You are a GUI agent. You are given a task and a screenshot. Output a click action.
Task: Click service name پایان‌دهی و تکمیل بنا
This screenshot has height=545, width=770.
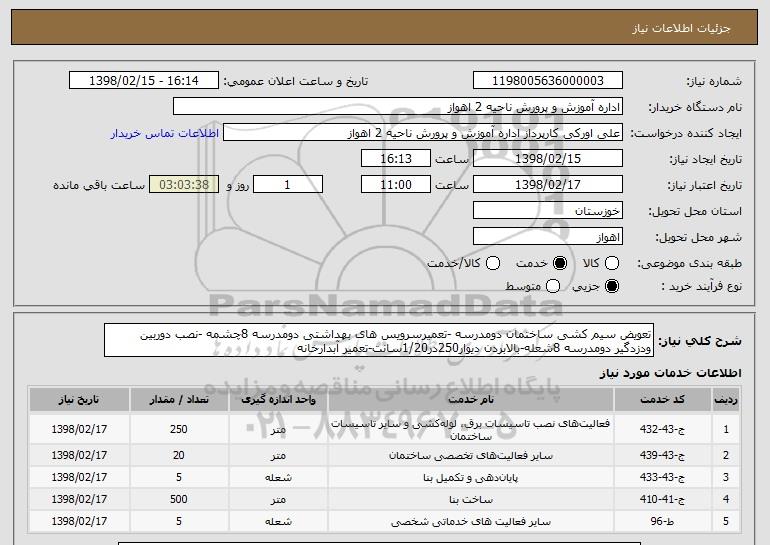470,478
